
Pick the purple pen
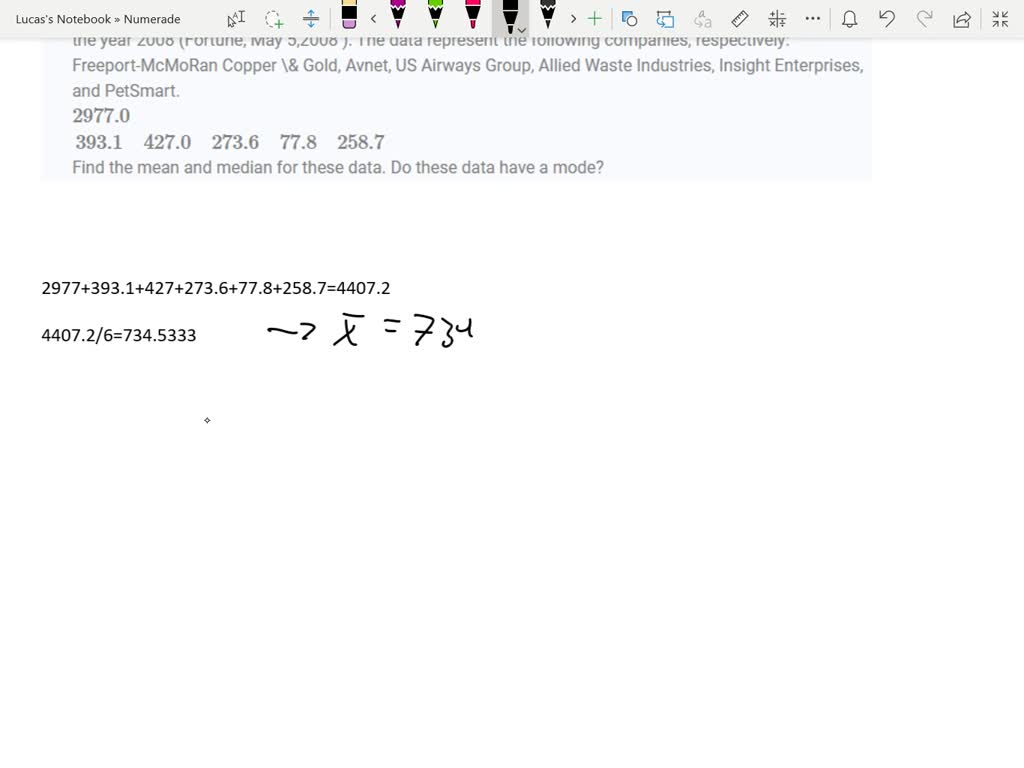tap(398, 14)
